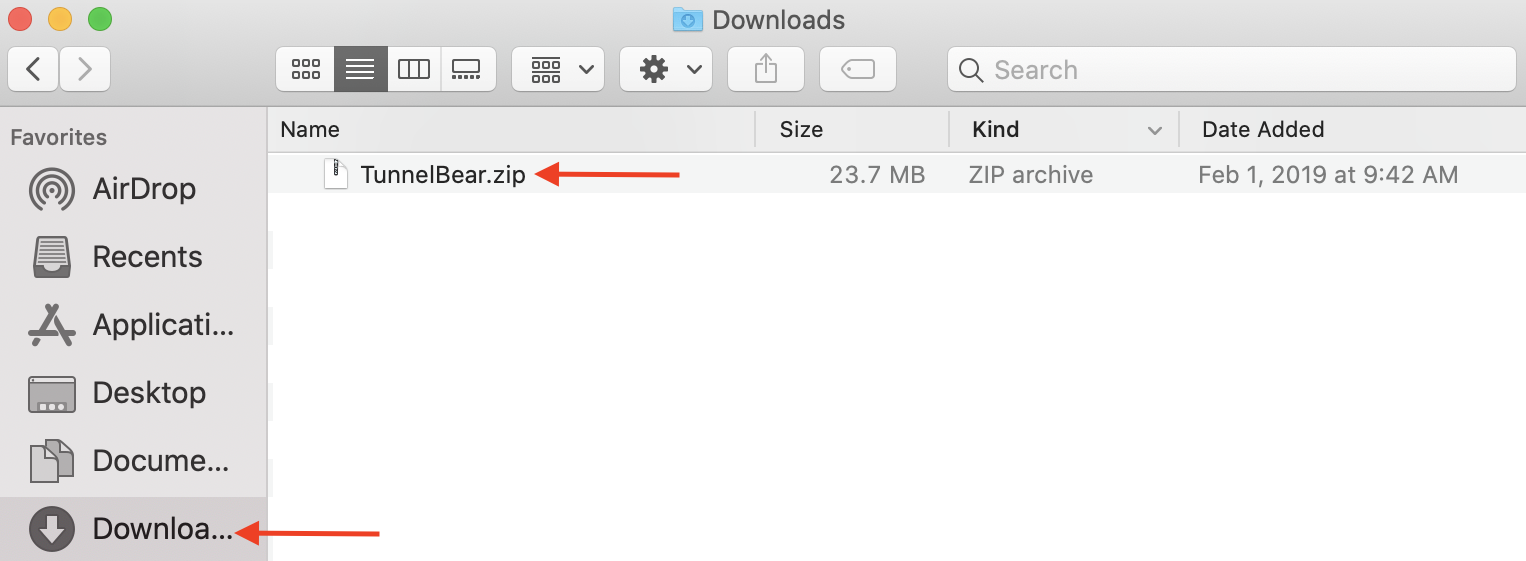Screen dimensions: 1526x561
Task: Click the Edit Tags icon
Action: tap(857, 69)
